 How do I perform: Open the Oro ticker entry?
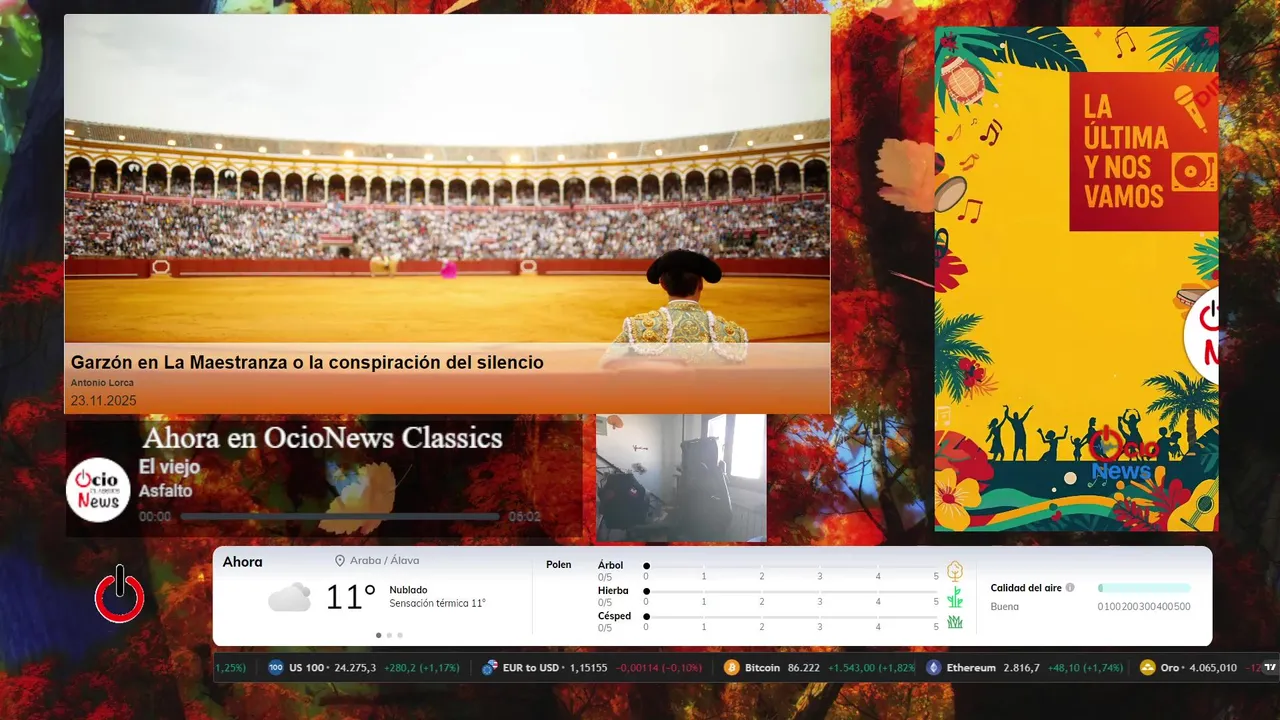(x=1200, y=667)
